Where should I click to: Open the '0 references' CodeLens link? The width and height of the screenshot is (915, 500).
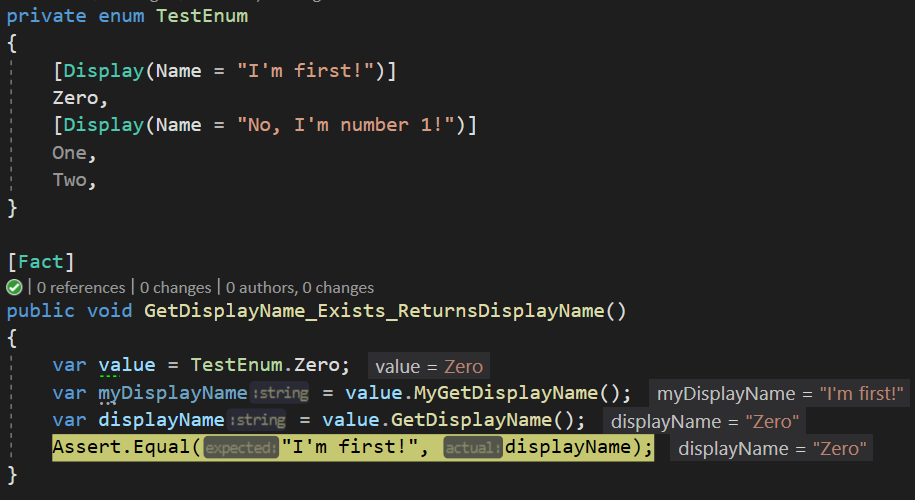tap(81, 288)
